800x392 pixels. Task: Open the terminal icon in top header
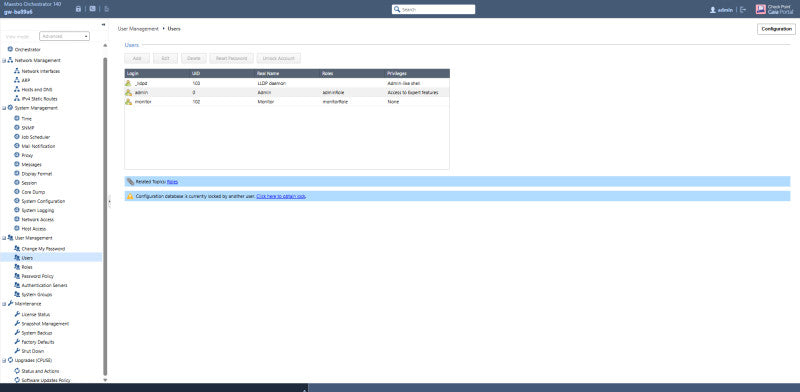(x=92, y=9)
